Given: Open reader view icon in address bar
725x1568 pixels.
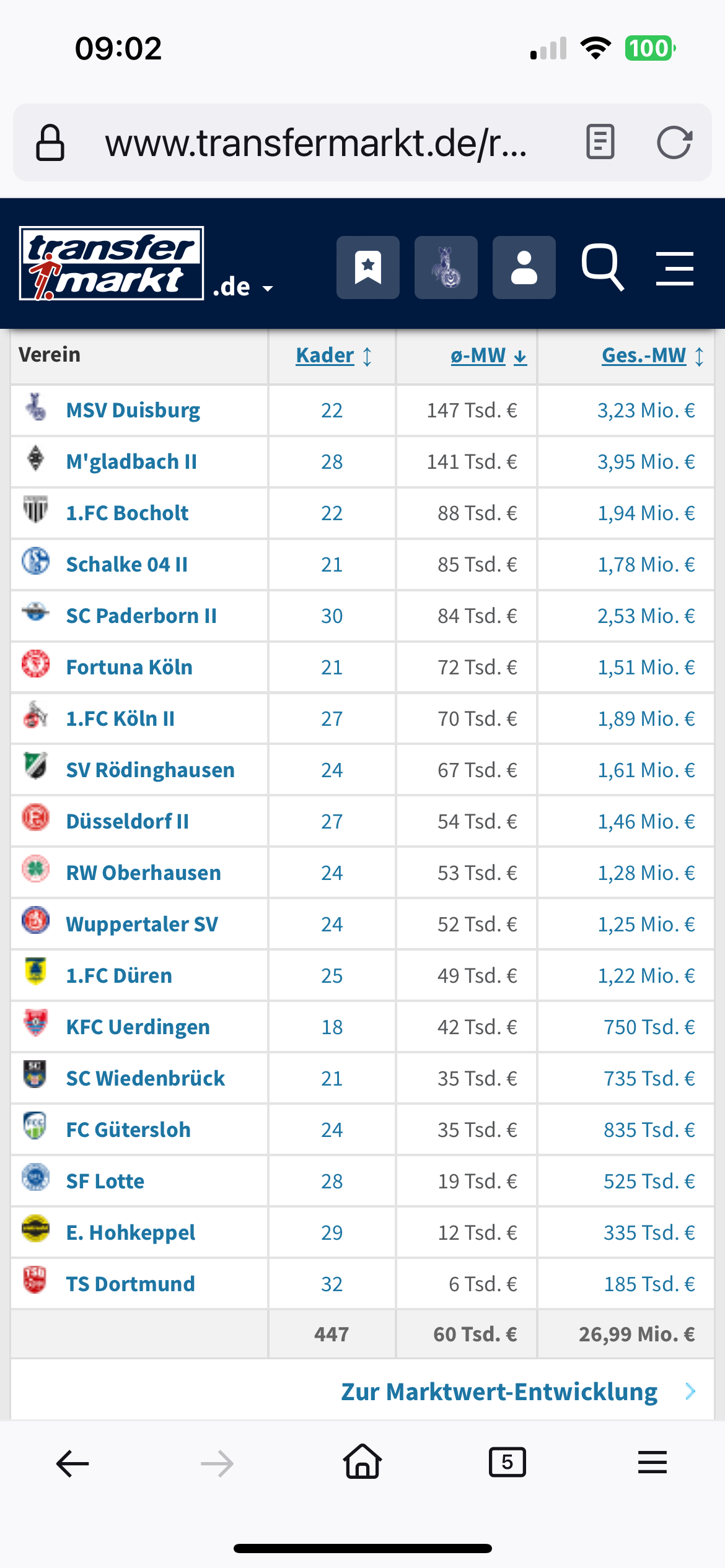Looking at the screenshot, I should click(600, 142).
